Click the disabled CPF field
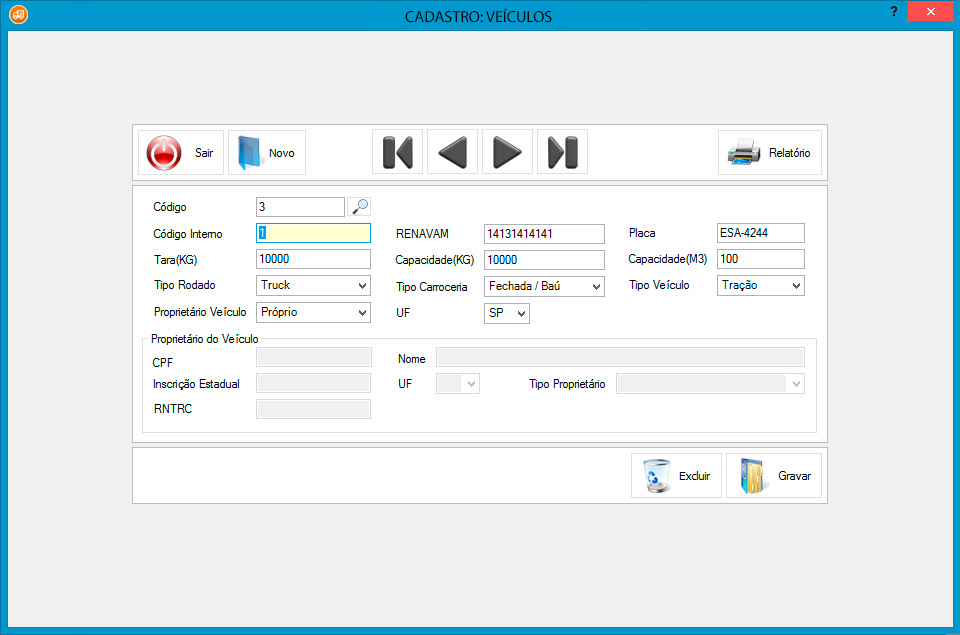The image size is (960, 635). click(x=313, y=358)
